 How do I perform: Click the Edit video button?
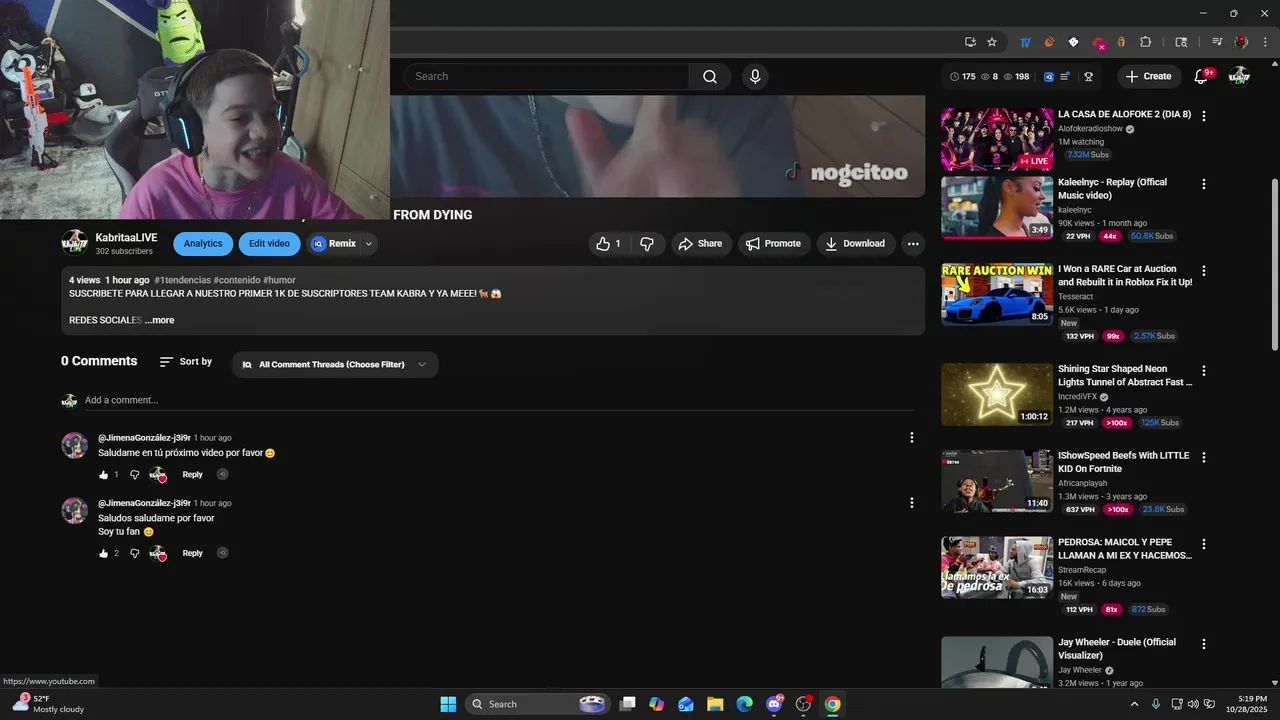point(269,244)
